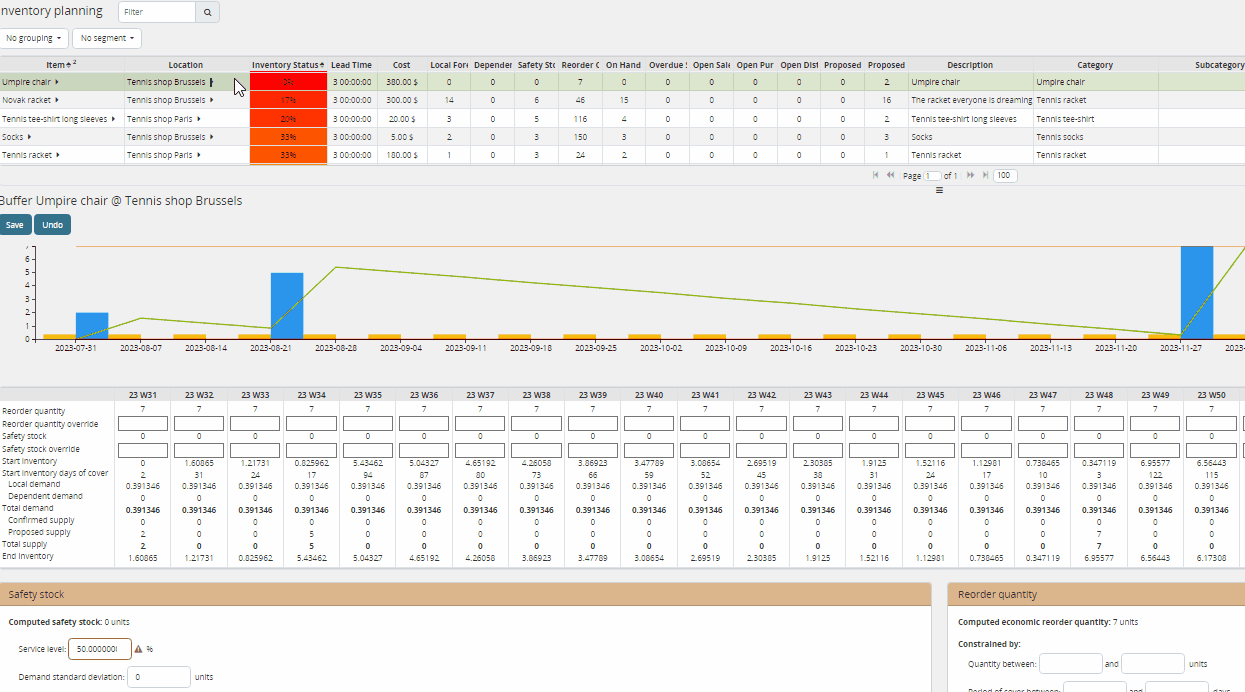Select the red 0% inventory status cell

(288, 82)
